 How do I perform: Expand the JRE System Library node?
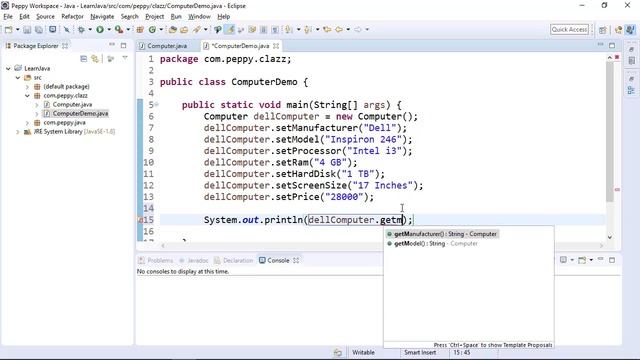point(18,132)
